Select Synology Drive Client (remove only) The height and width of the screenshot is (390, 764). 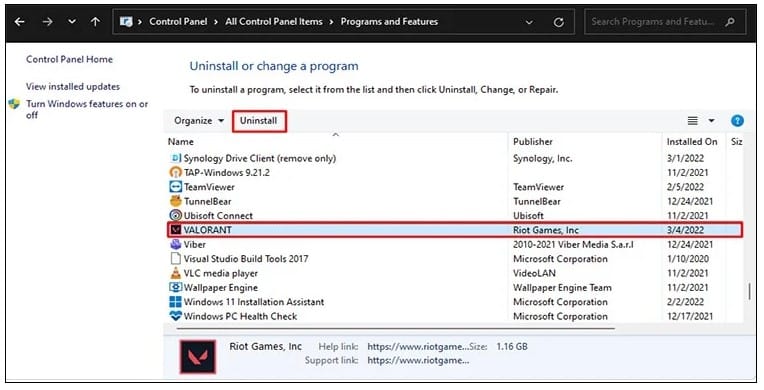(260, 158)
